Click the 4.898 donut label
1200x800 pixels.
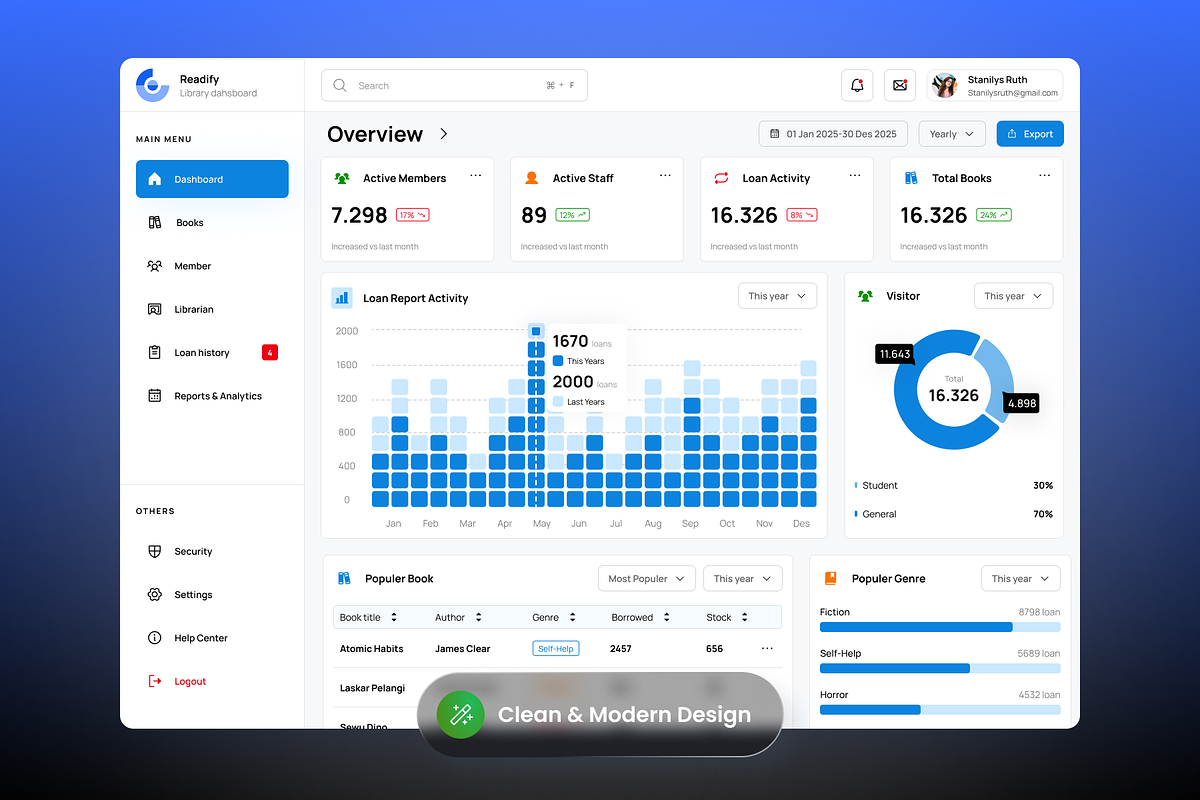click(x=1022, y=403)
